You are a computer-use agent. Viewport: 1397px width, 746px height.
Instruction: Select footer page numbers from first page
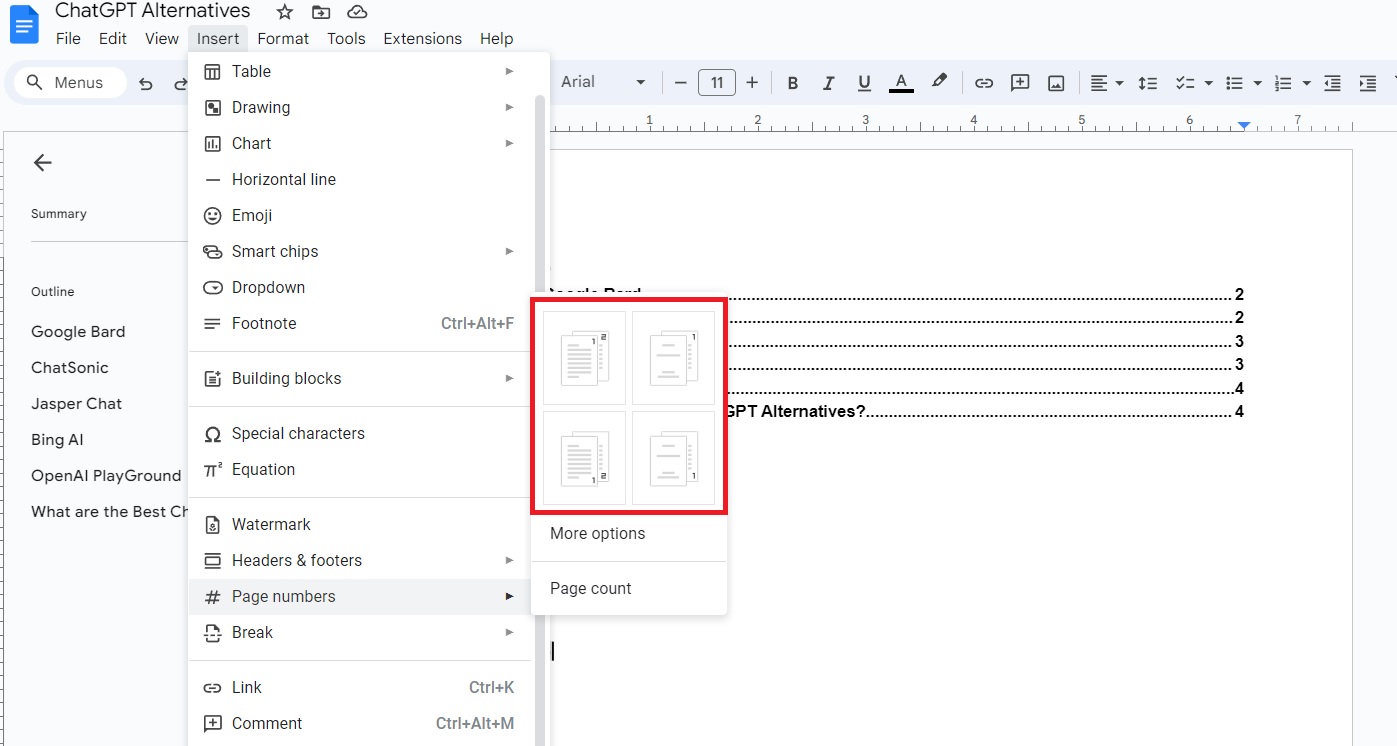tap(584, 458)
